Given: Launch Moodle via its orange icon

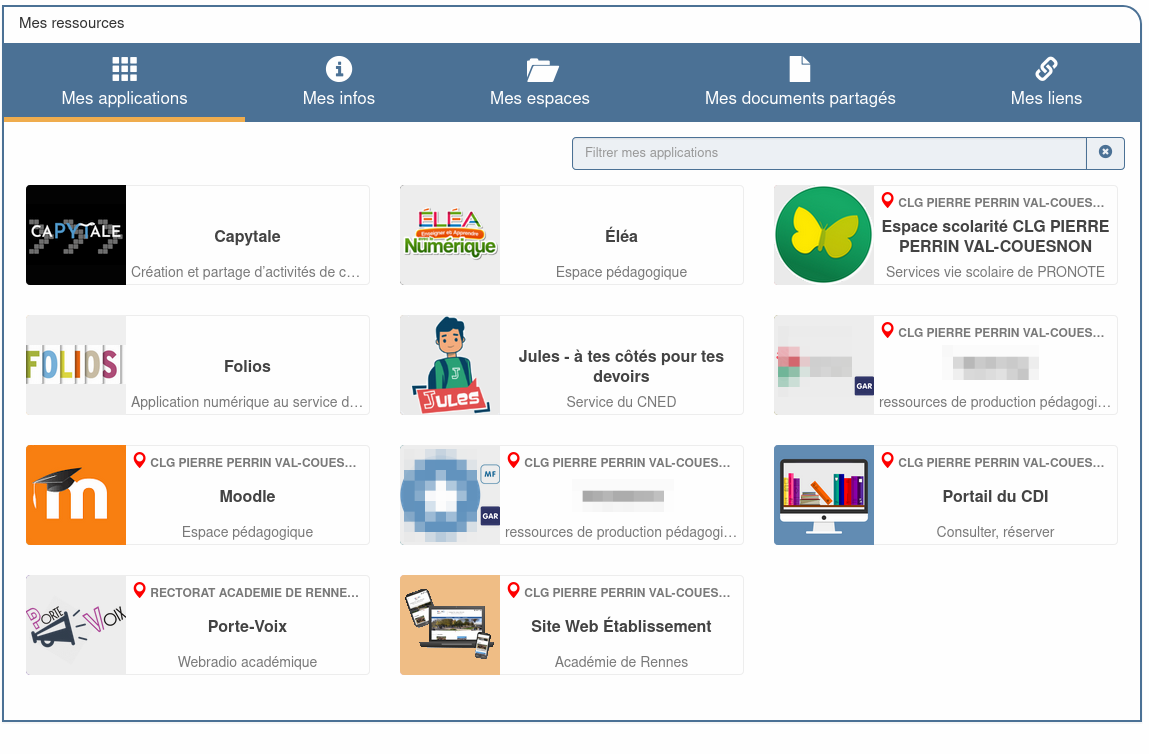Looking at the screenshot, I should click(76, 495).
